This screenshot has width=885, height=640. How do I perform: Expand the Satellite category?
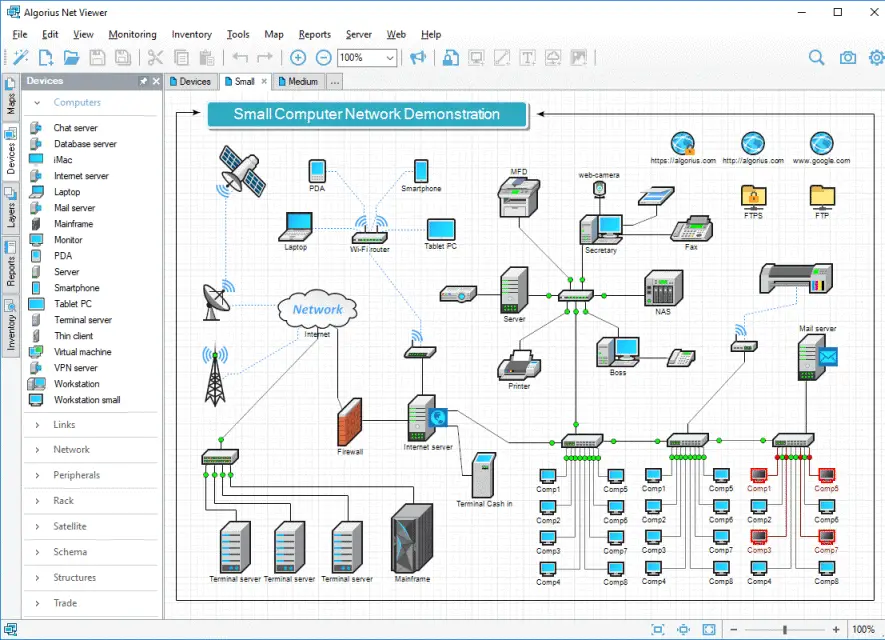click(x=37, y=527)
